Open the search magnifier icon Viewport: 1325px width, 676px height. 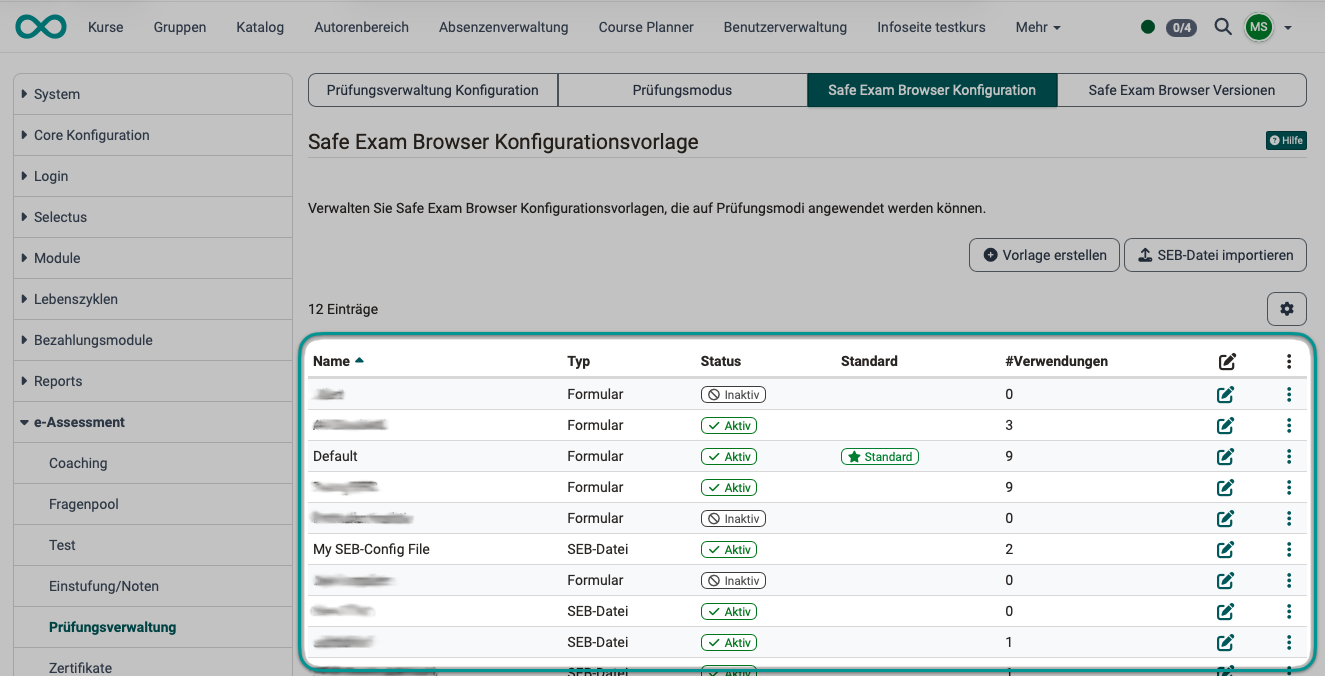pos(1223,27)
